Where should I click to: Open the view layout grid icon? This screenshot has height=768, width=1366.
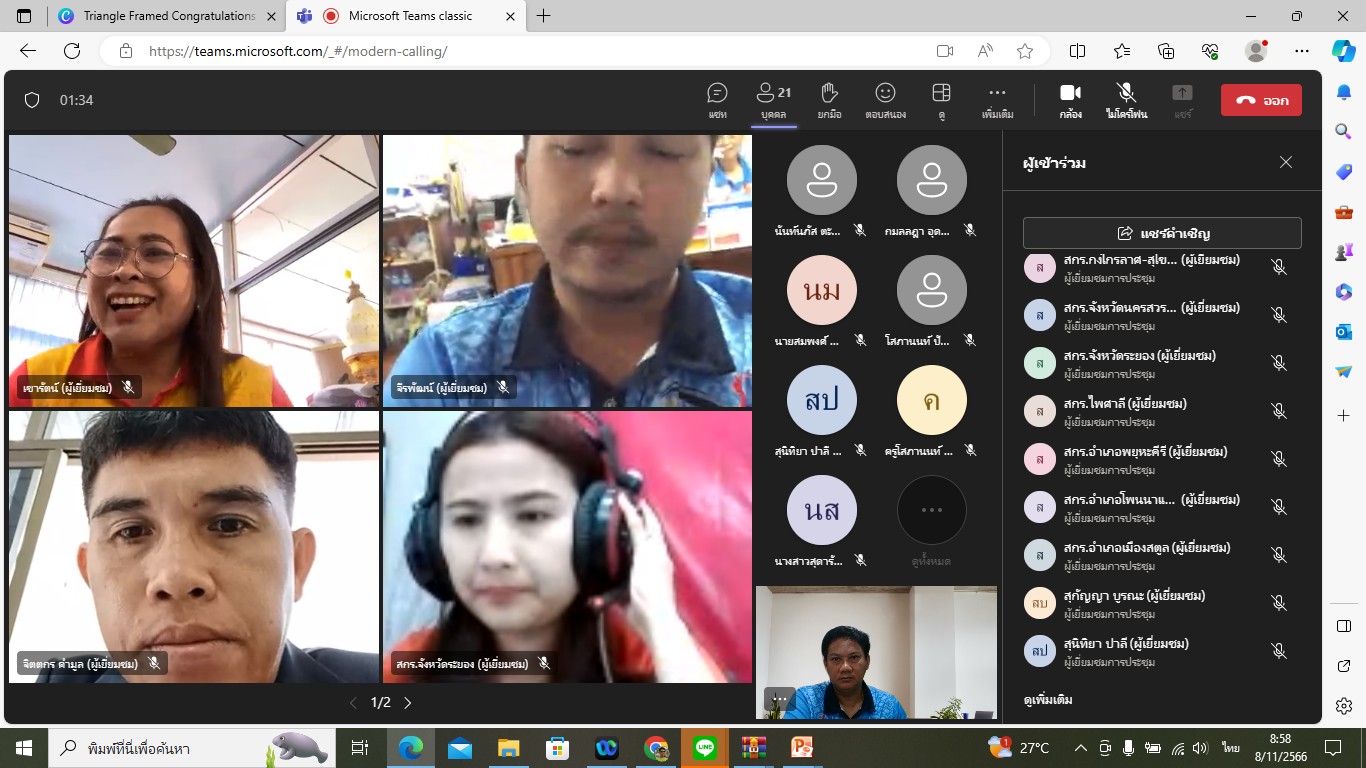point(941,100)
